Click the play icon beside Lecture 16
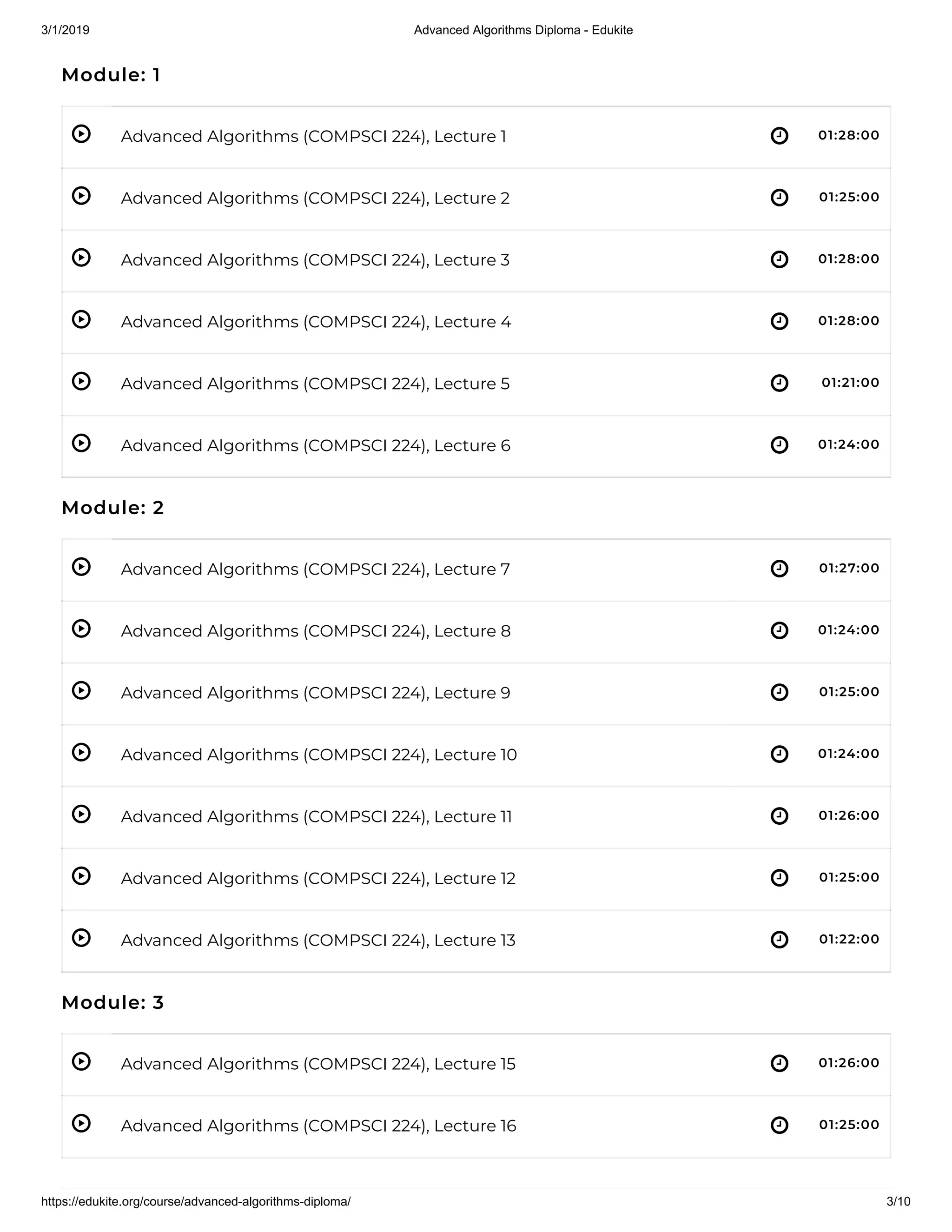 (x=81, y=1123)
